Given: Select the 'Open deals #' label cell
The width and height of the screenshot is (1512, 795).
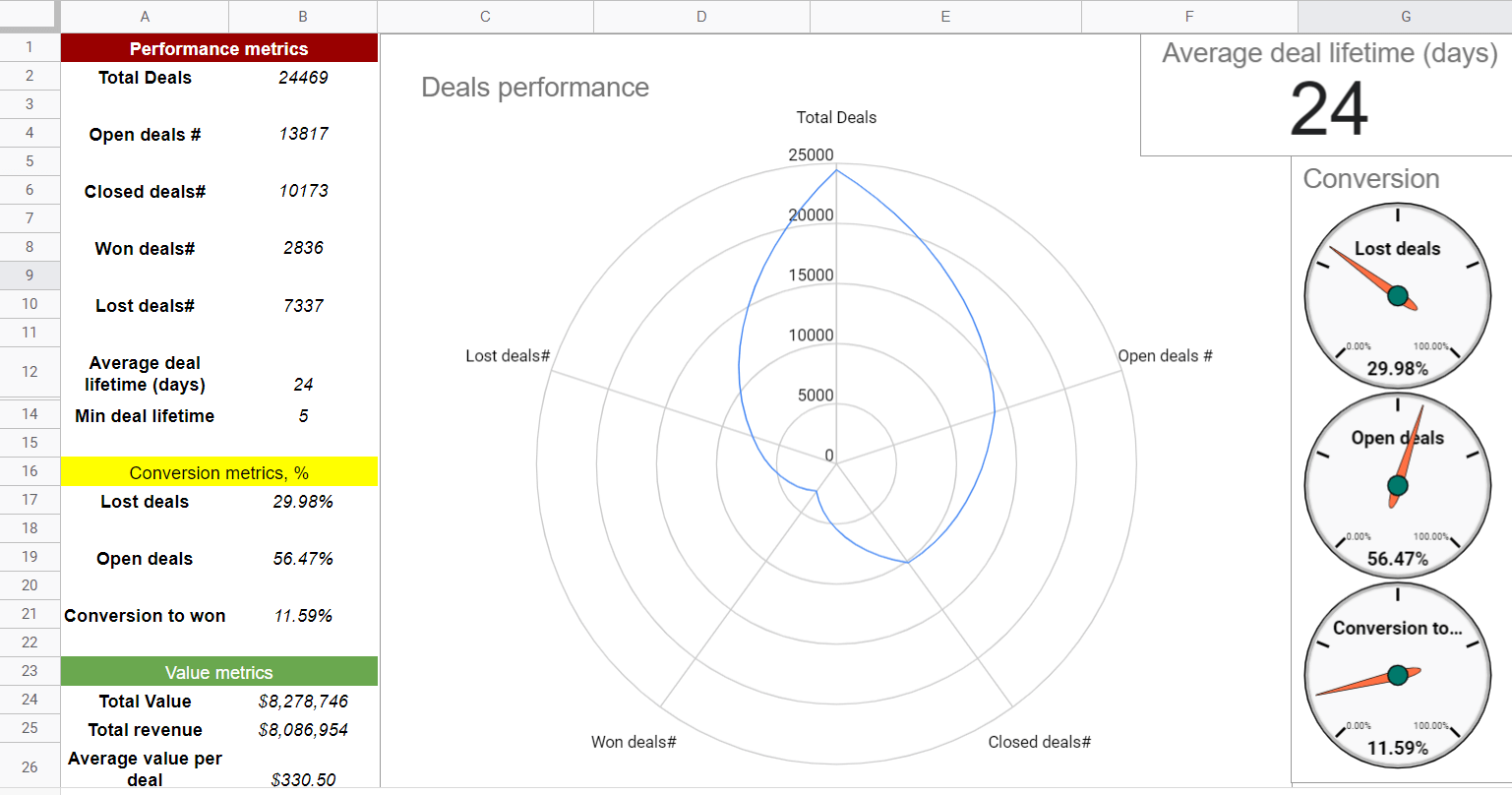Looking at the screenshot, I should [x=145, y=134].
